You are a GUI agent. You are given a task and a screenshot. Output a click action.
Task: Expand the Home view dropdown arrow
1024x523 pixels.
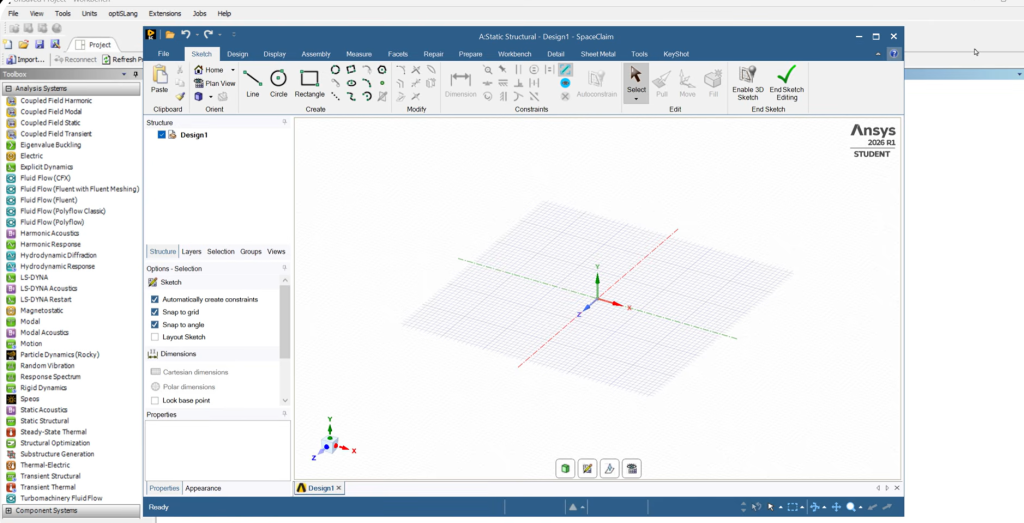coord(233,70)
